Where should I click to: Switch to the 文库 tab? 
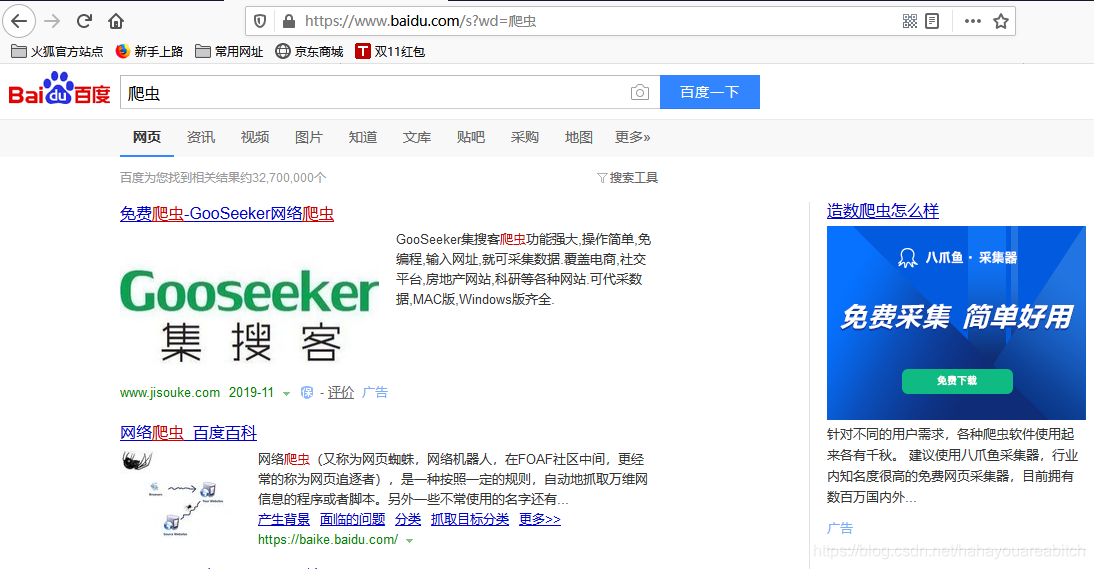point(417,137)
